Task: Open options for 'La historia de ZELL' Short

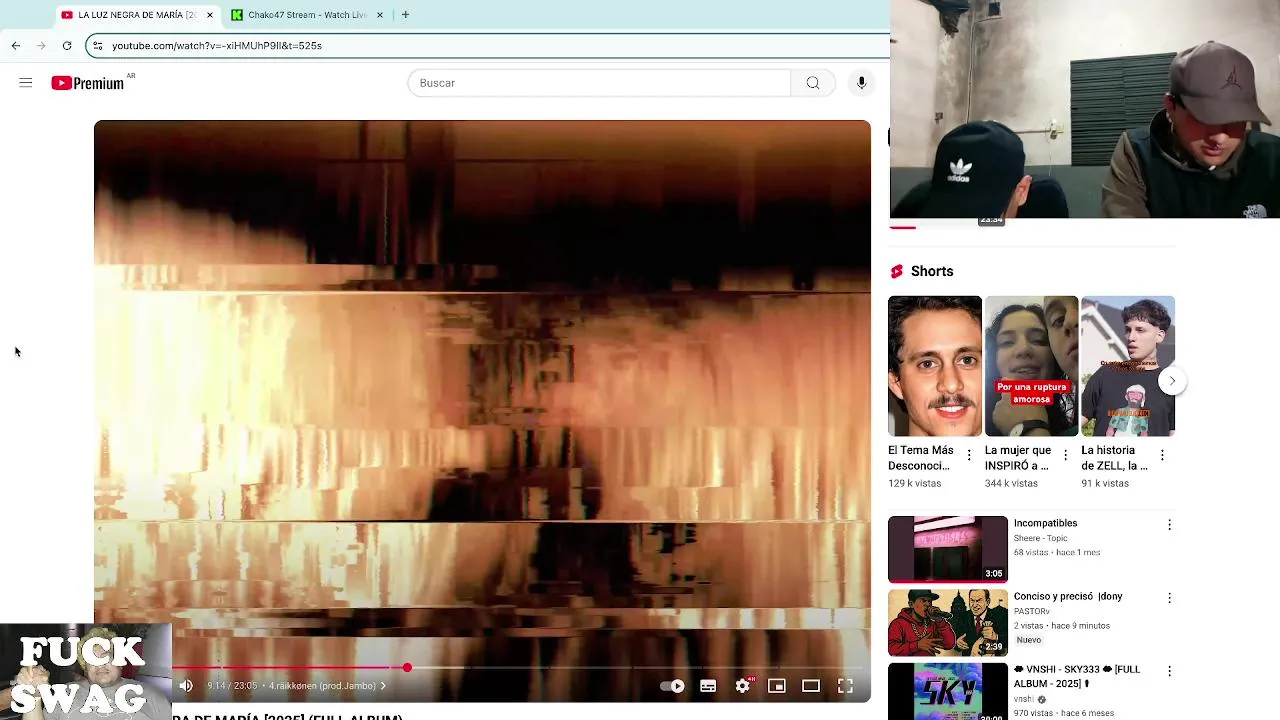Action: (x=1162, y=455)
